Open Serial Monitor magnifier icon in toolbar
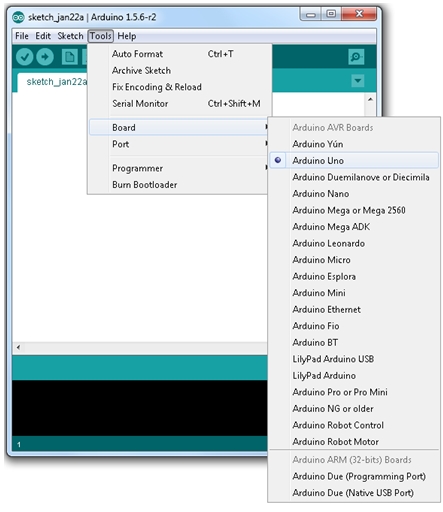 pyautogui.click(x=356, y=57)
